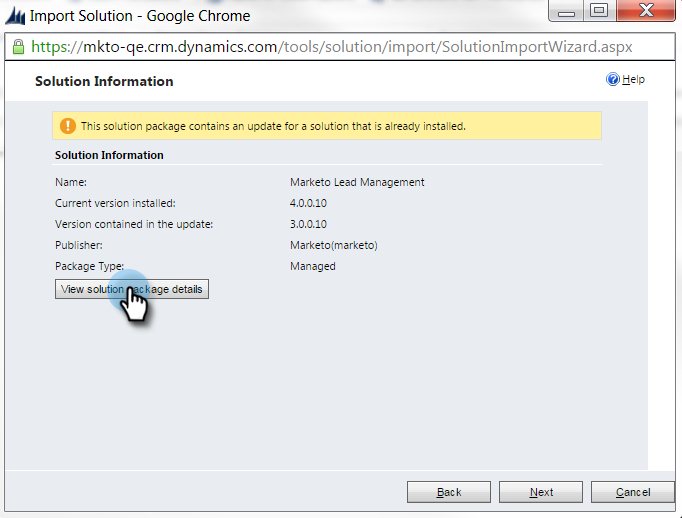682x518 pixels.
Task: Go Back to the previous wizard step
Action: point(449,492)
